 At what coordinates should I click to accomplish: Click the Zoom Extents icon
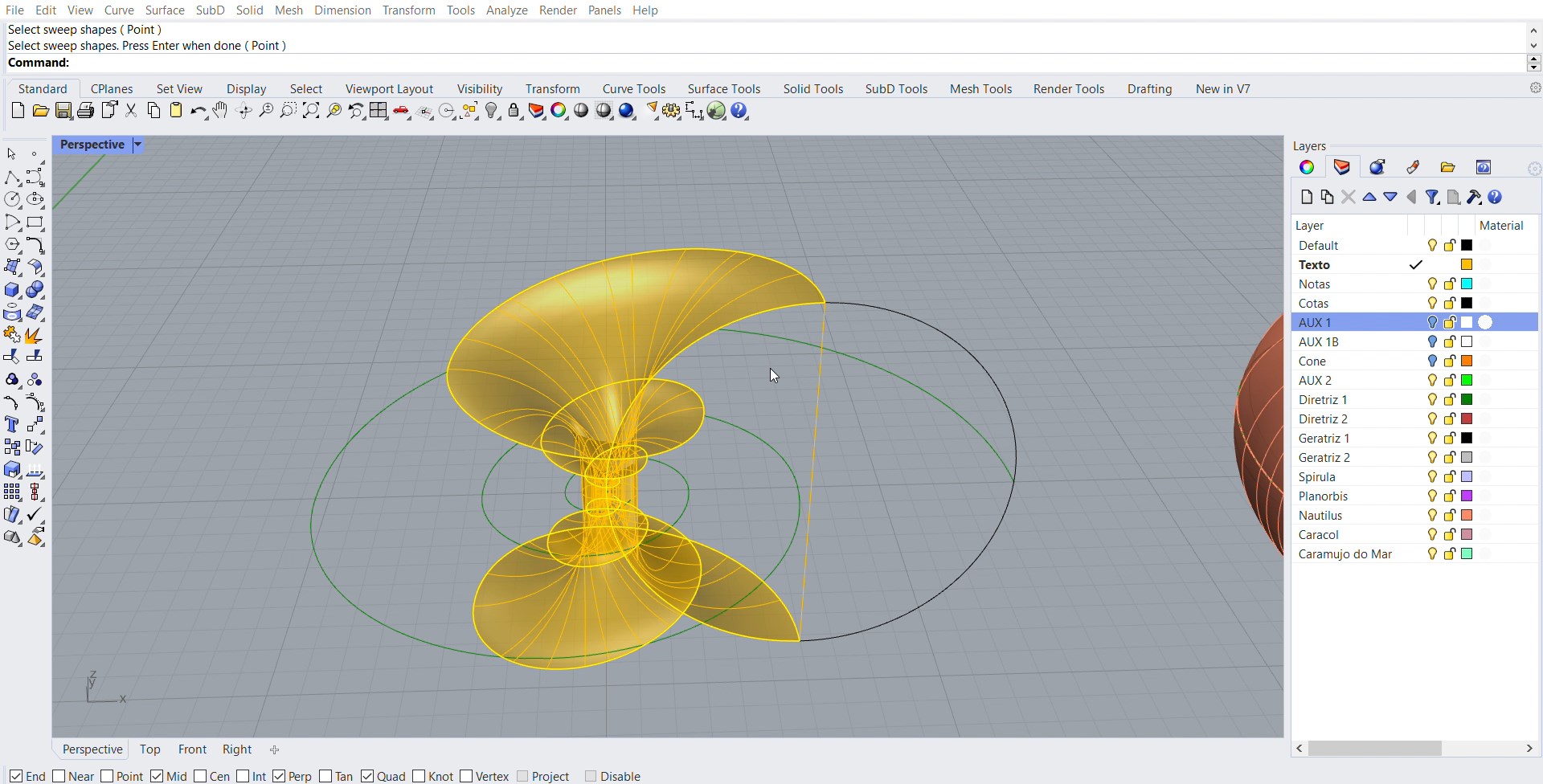(x=311, y=111)
